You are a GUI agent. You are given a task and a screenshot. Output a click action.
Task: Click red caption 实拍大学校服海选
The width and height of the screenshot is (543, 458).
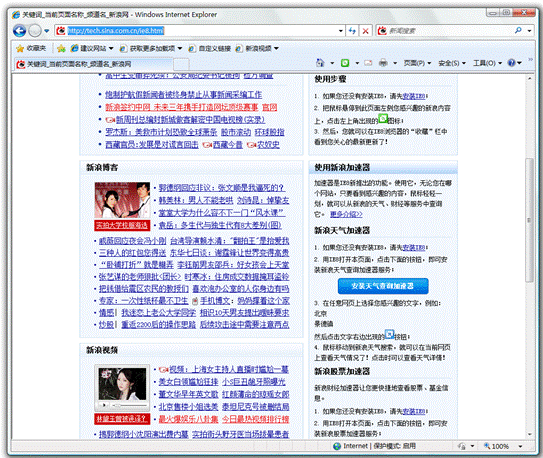click(122, 225)
